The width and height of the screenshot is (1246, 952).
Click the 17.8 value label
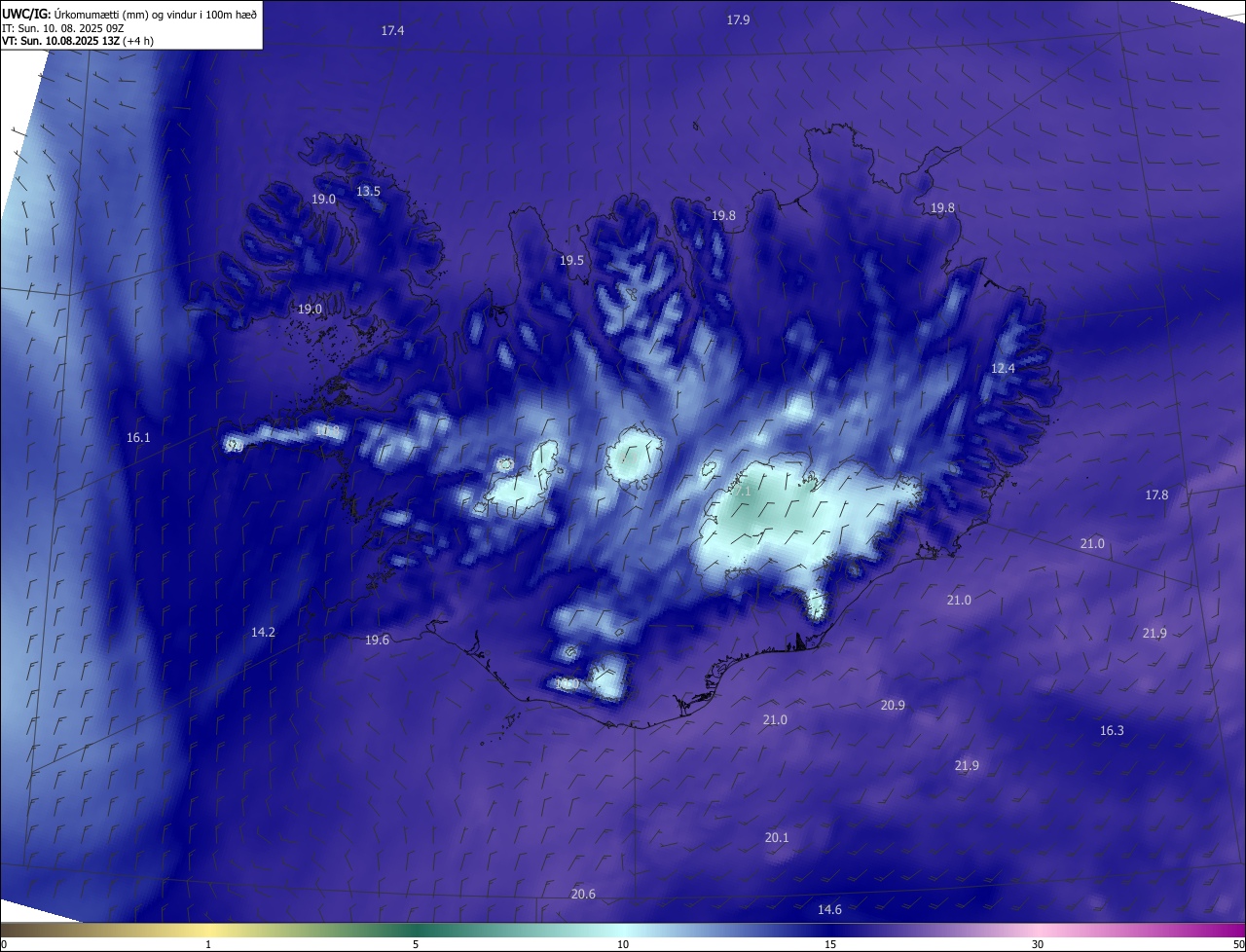click(x=1155, y=495)
